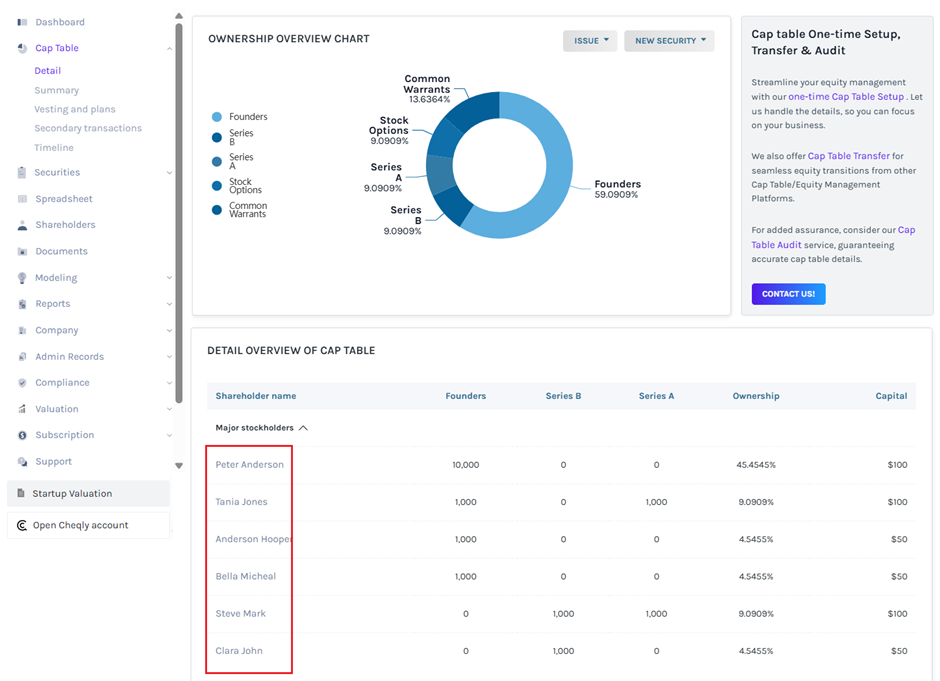Click the Compliance shield icon

tap(22, 383)
